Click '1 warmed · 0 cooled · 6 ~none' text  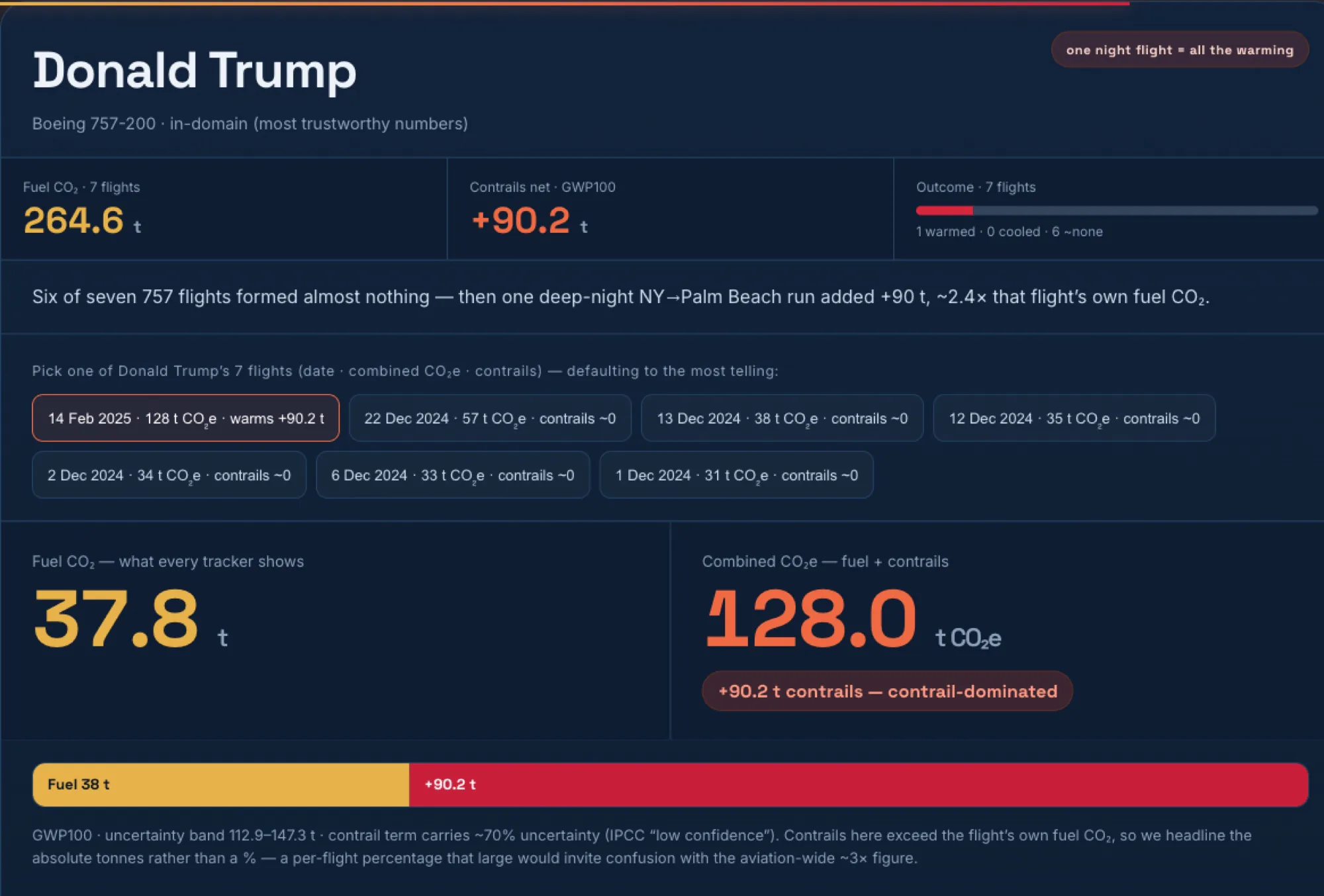pos(1010,232)
